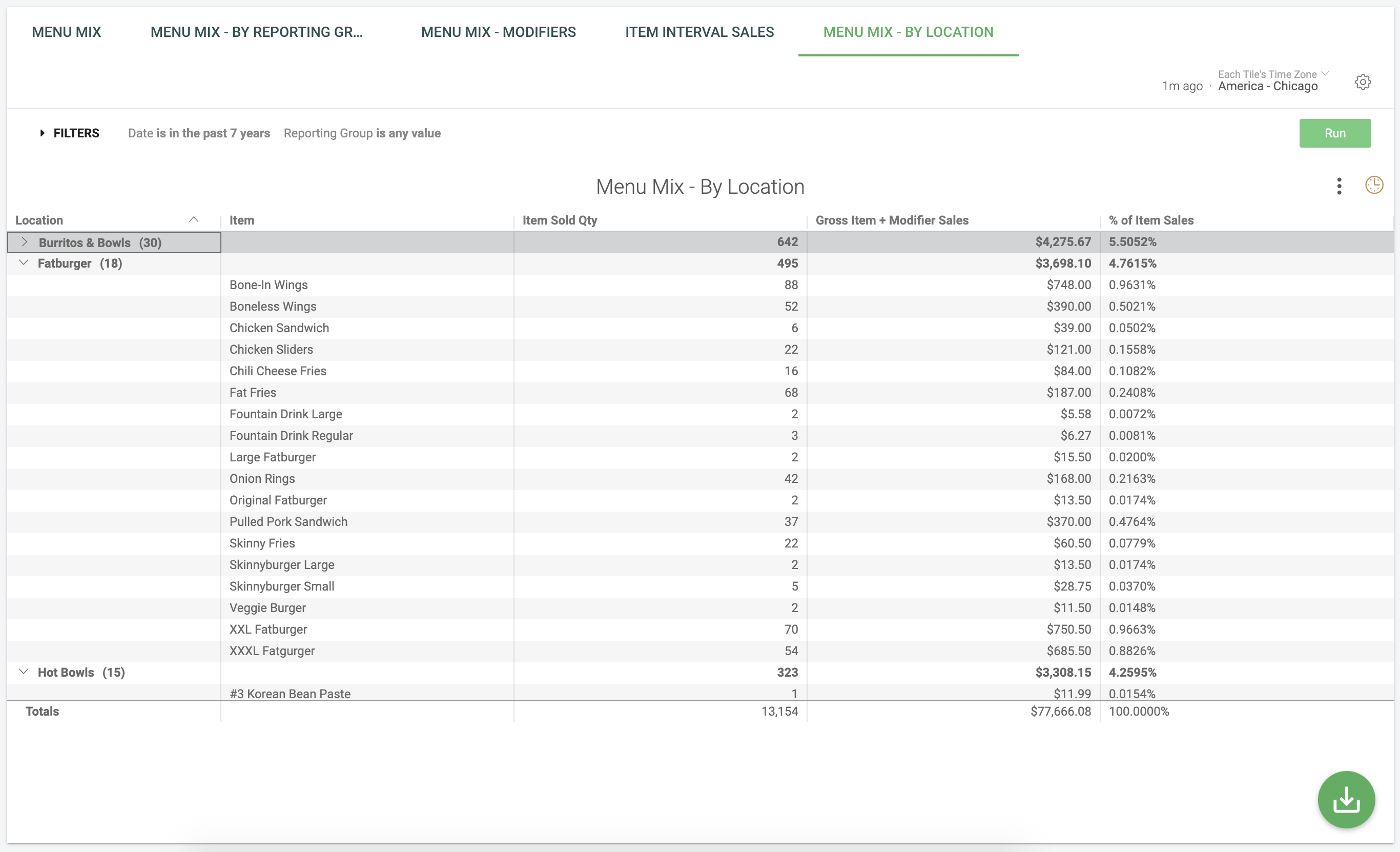Screen dimensions: 1400x852
Task: Select MENU MIX - BY LOCATION tab
Action: point(908,32)
